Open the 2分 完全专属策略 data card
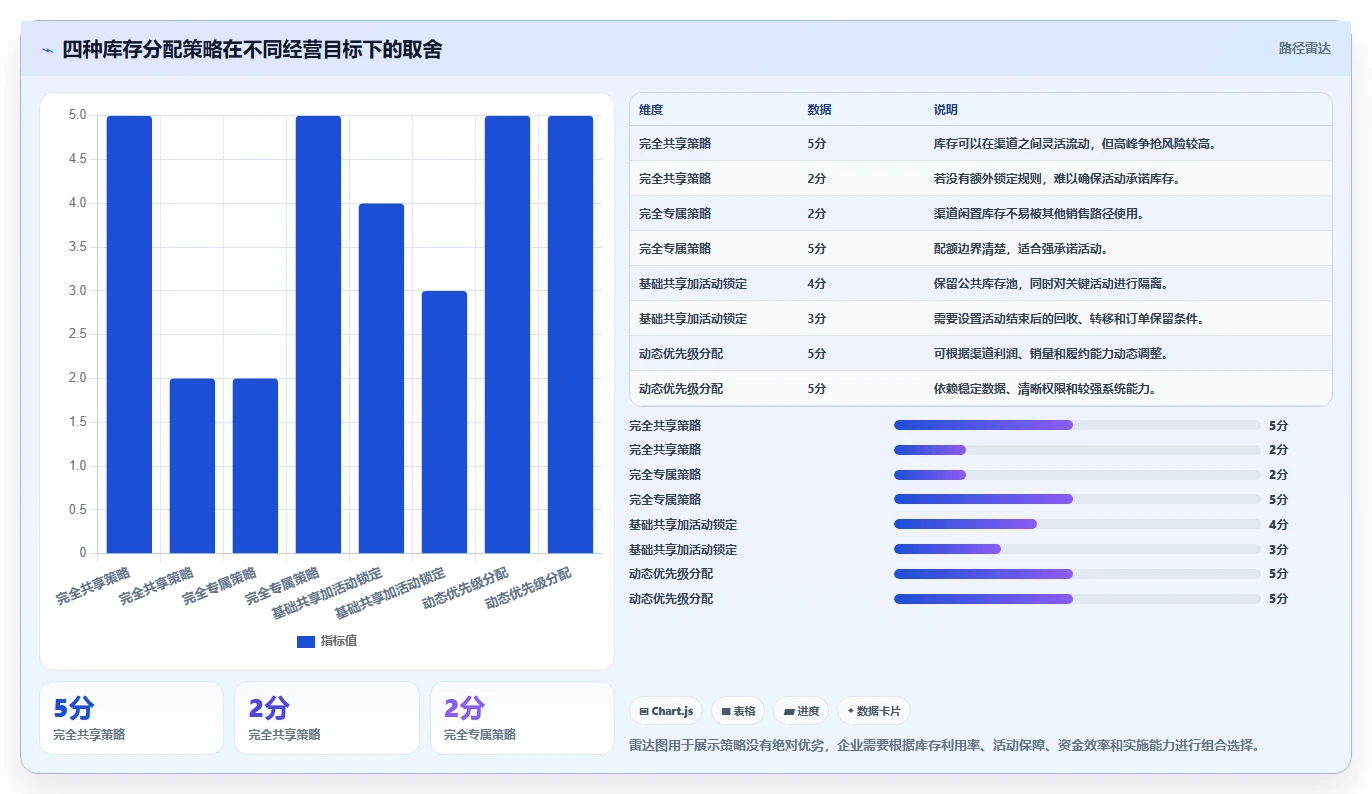This screenshot has height=794, width=1372. [x=522, y=718]
